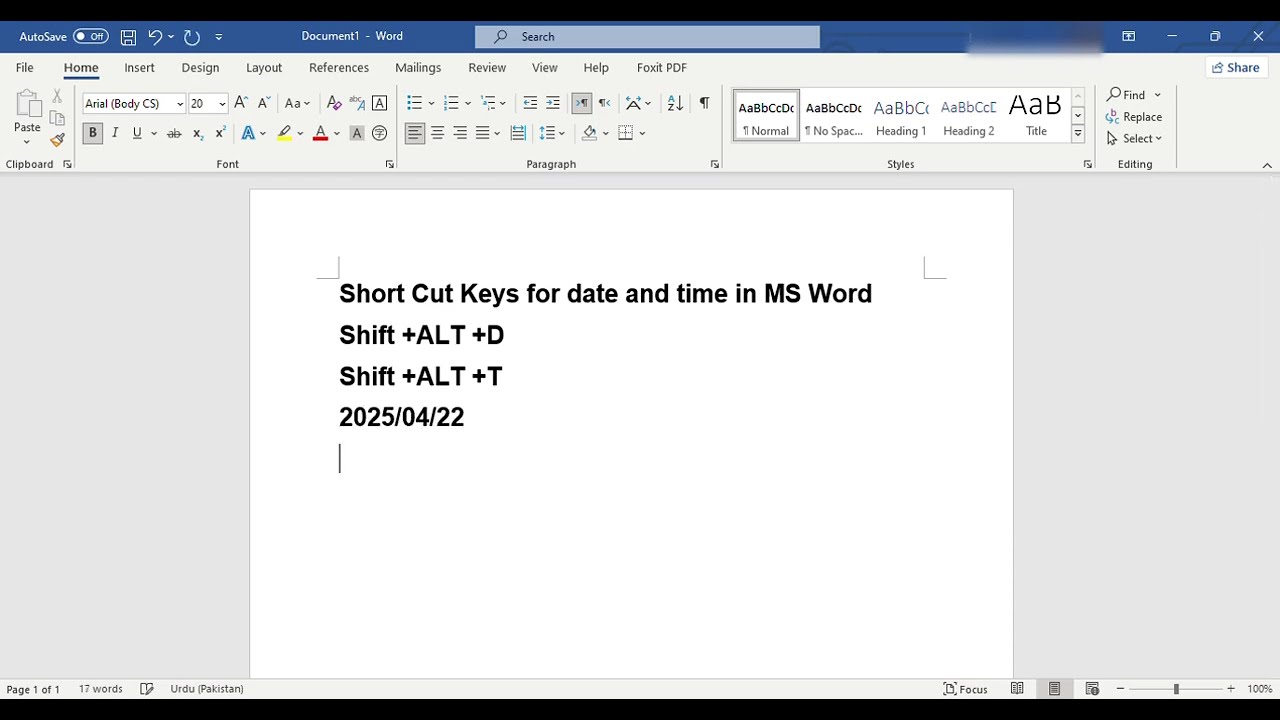
Task: Open the File menu
Action: [25, 68]
